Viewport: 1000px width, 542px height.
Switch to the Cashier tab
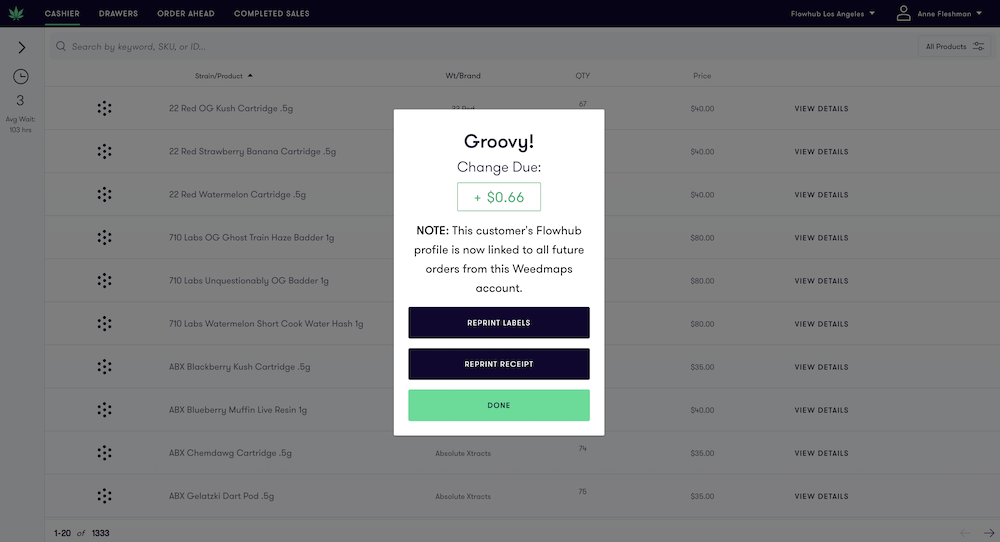(62, 13)
